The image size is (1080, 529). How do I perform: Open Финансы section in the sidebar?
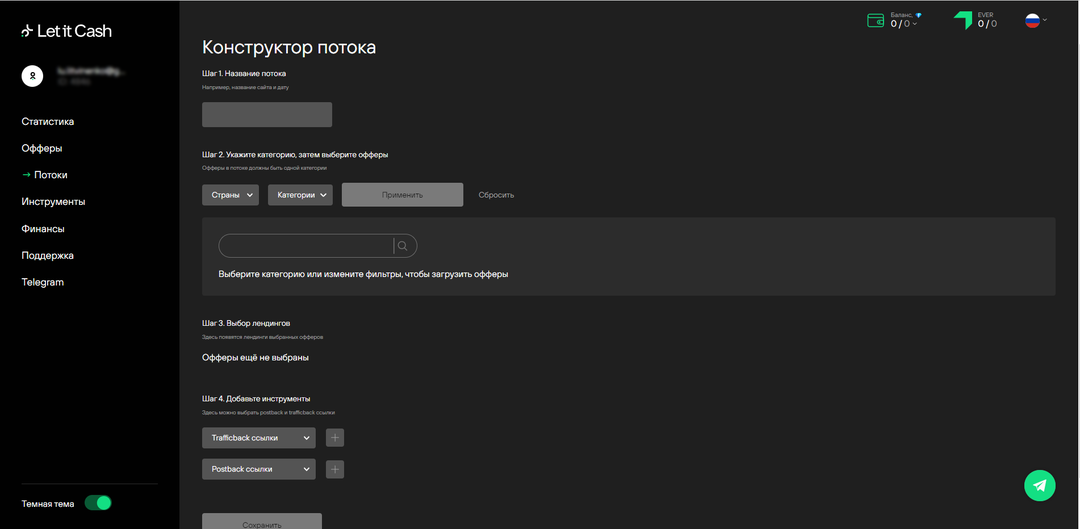43,229
